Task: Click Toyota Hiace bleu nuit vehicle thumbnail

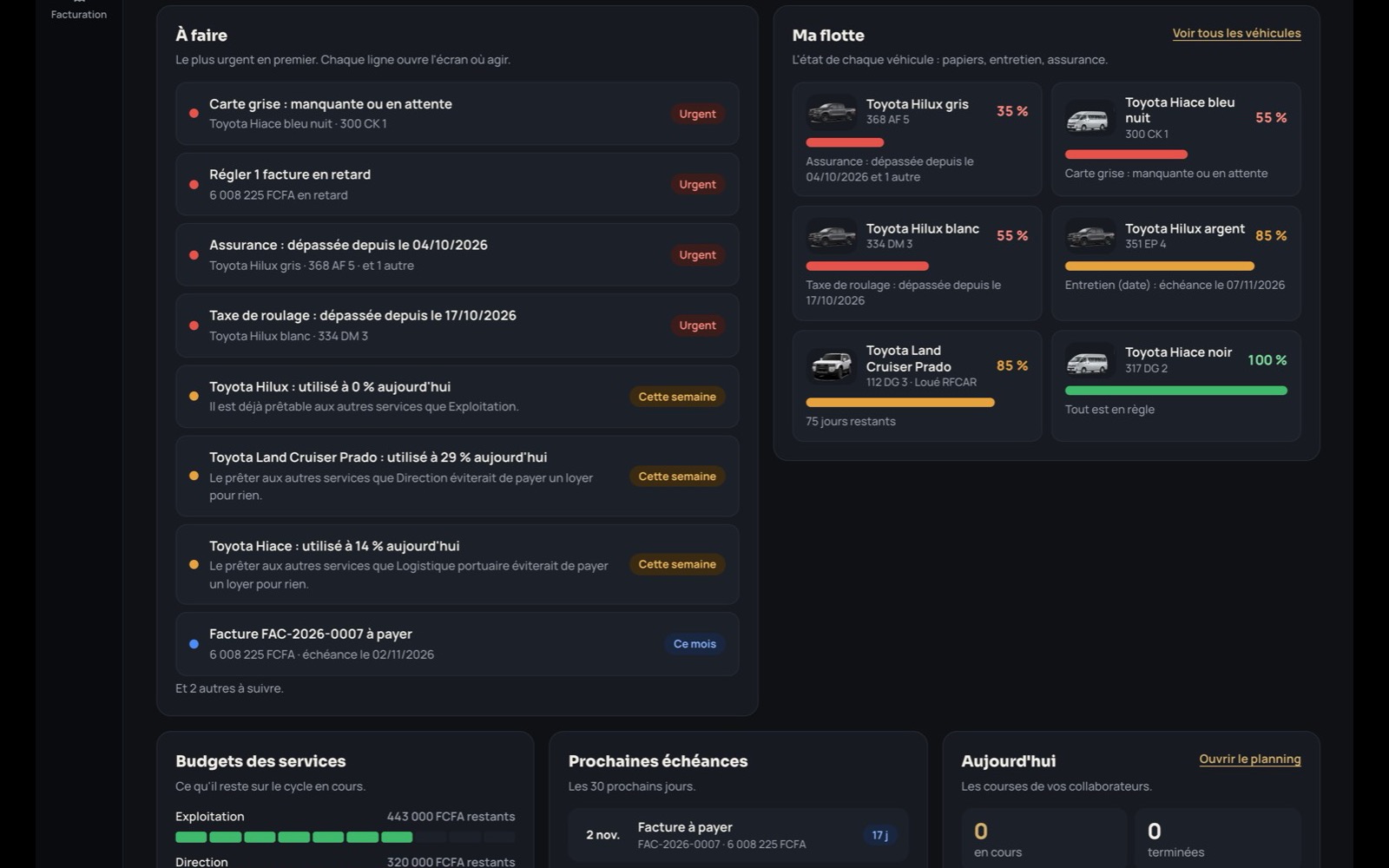Action: click(1089, 118)
